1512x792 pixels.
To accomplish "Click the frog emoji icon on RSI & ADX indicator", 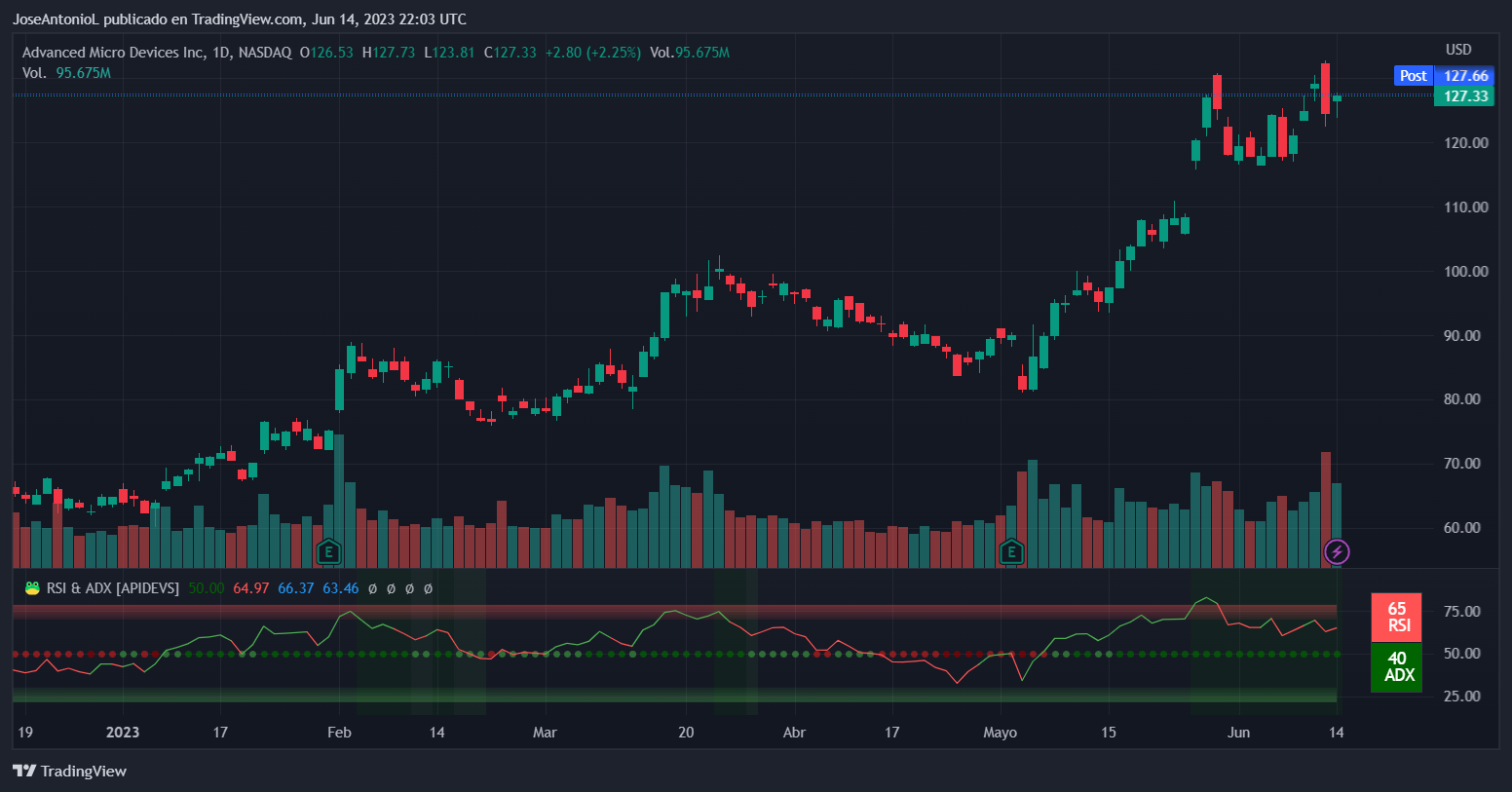I will click(x=30, y=588).
